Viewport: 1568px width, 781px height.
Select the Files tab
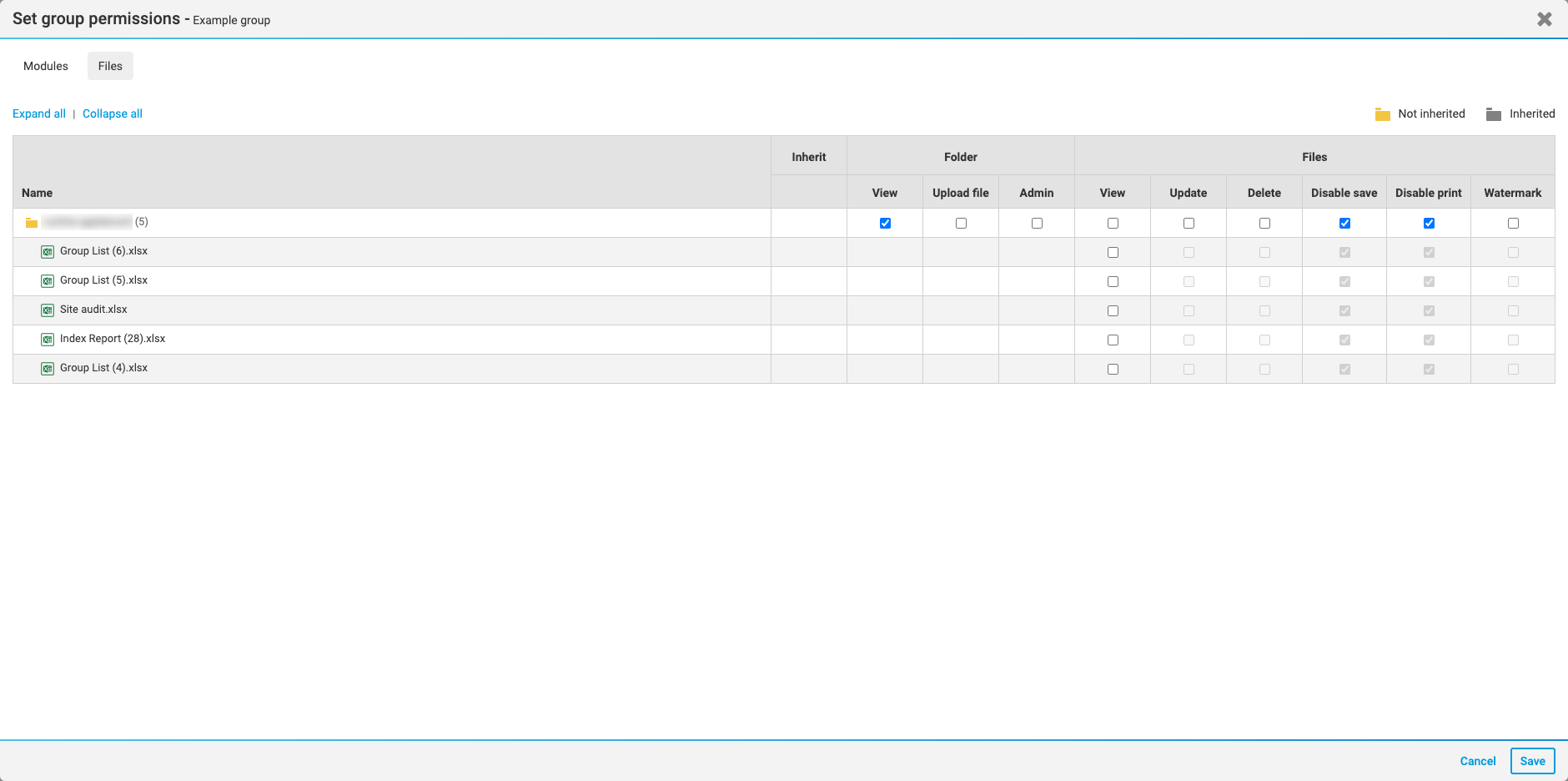[x=110, y=66]
